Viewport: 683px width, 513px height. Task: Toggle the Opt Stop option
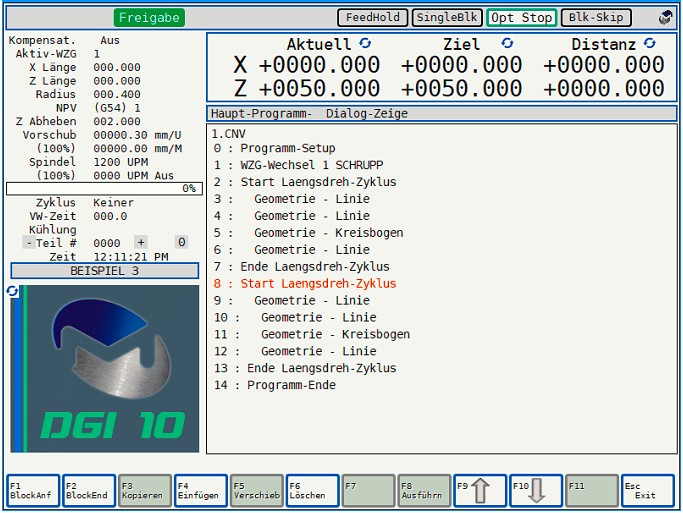(521, 17)
